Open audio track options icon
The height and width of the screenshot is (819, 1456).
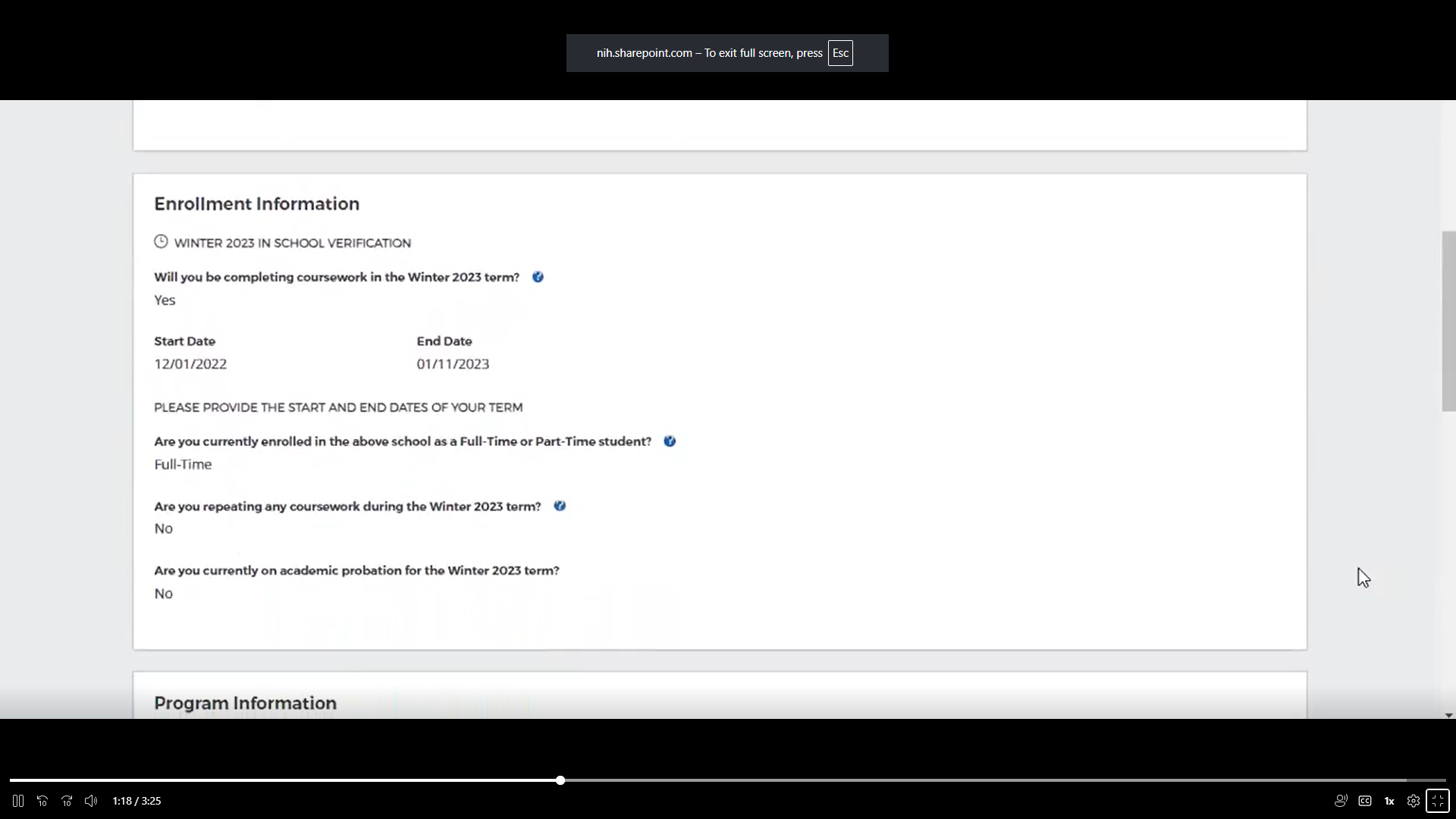click(1341, 801)
